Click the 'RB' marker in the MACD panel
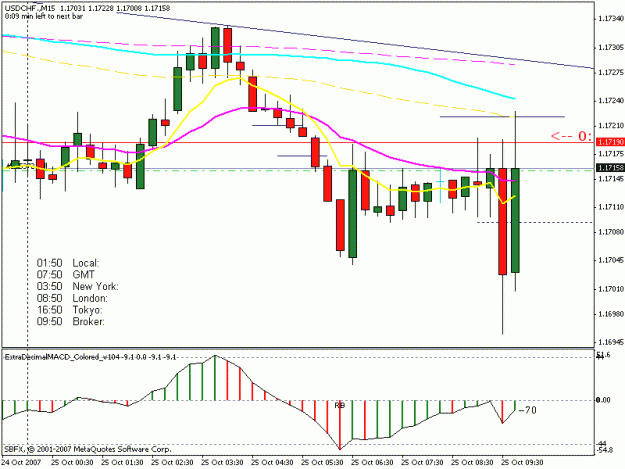 click(x=340, y=405)
